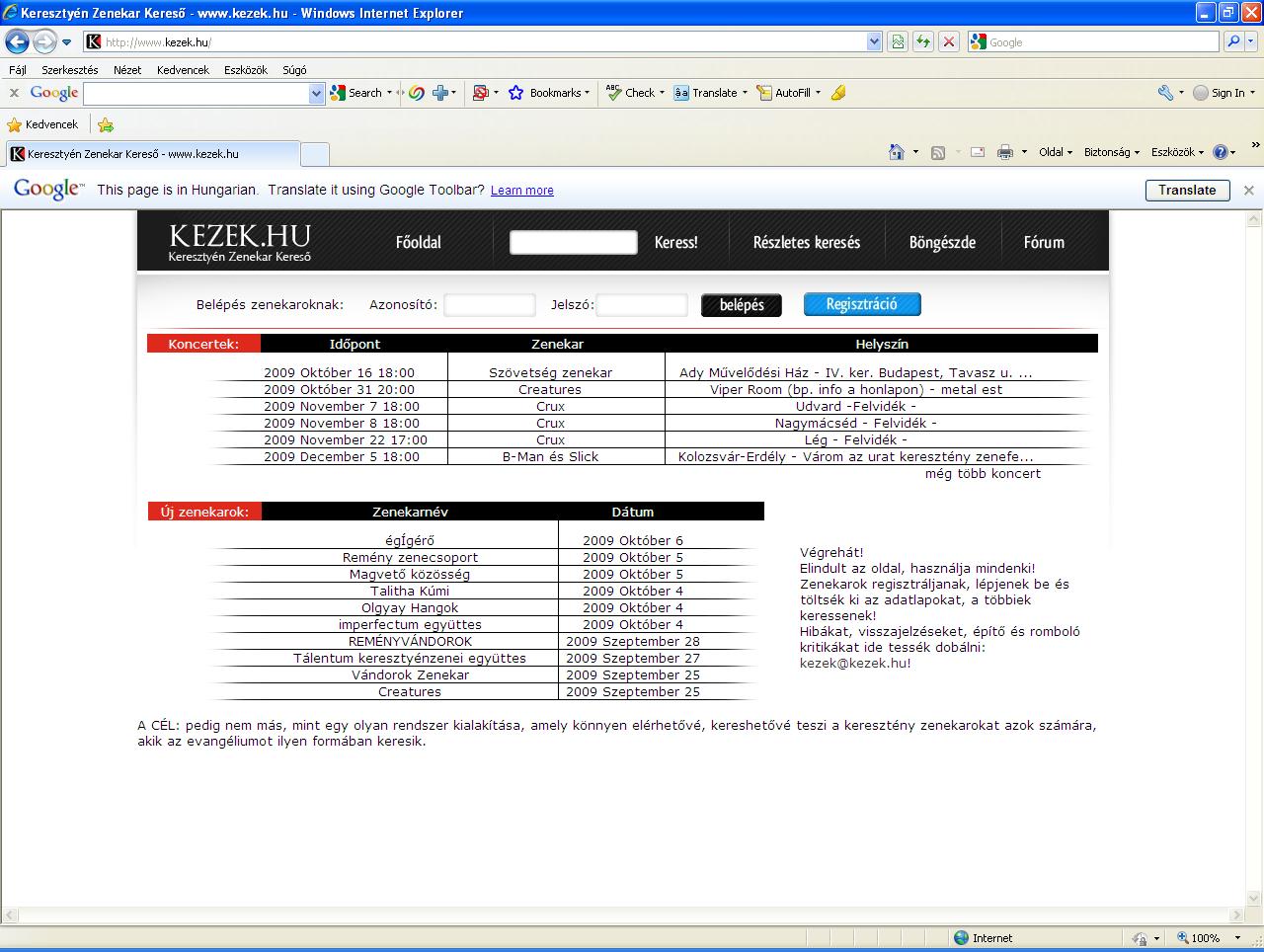
Task: Click the égígérő band name
Action: 410,540
